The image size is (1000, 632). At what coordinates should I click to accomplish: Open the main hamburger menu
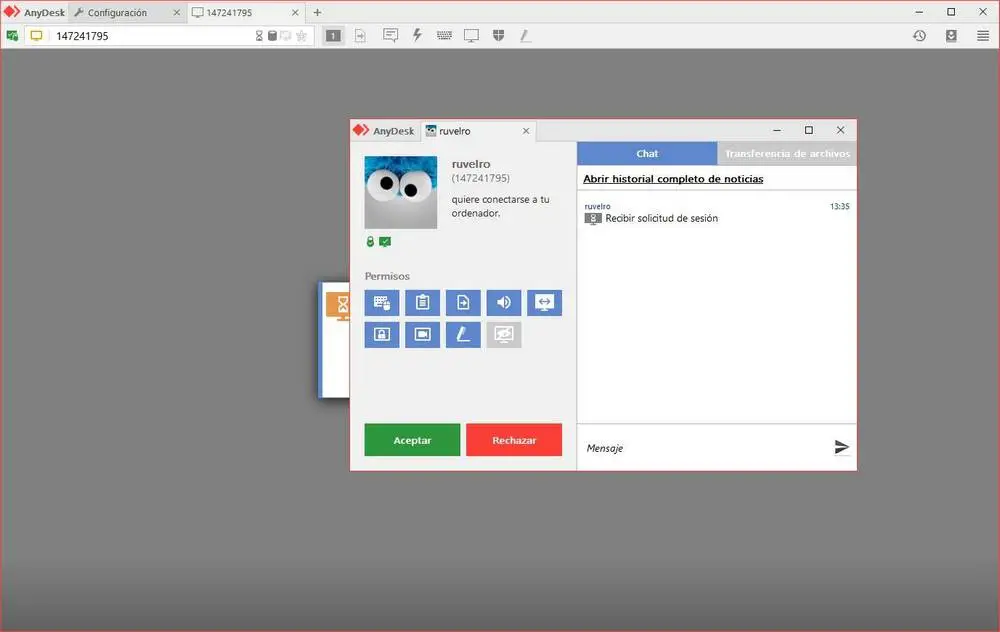[983, 36]
